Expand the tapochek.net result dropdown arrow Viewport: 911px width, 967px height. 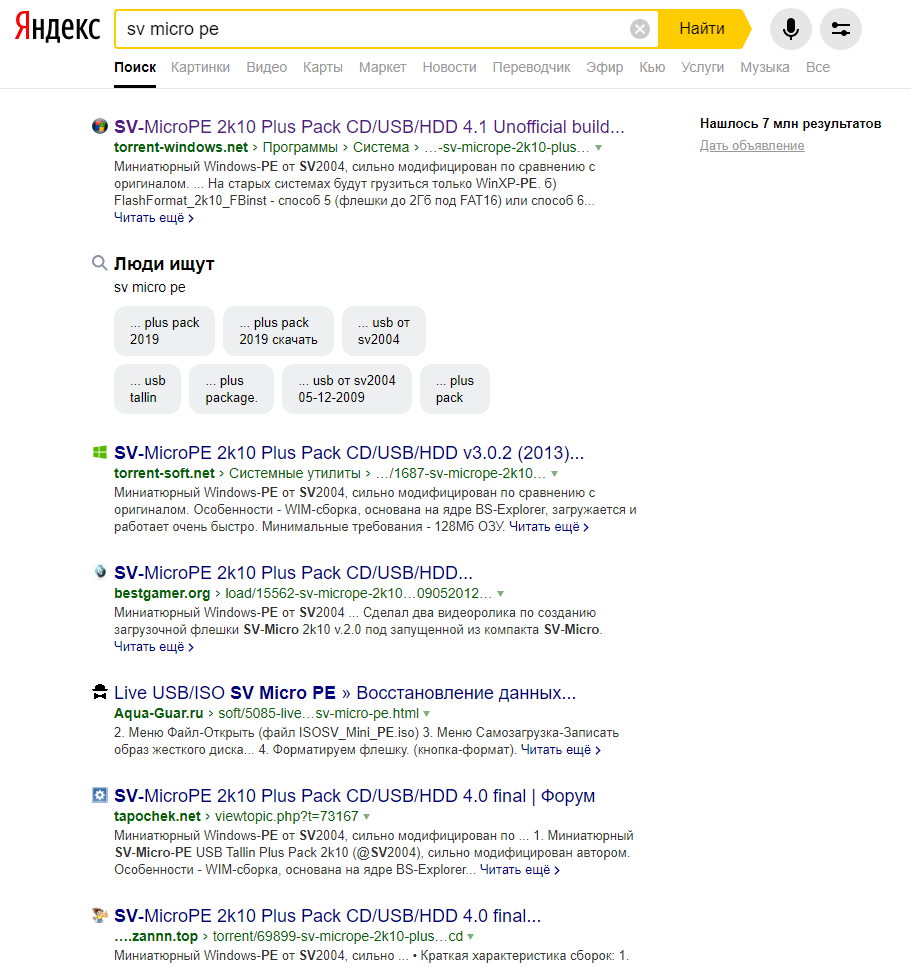tap(366, 817)
